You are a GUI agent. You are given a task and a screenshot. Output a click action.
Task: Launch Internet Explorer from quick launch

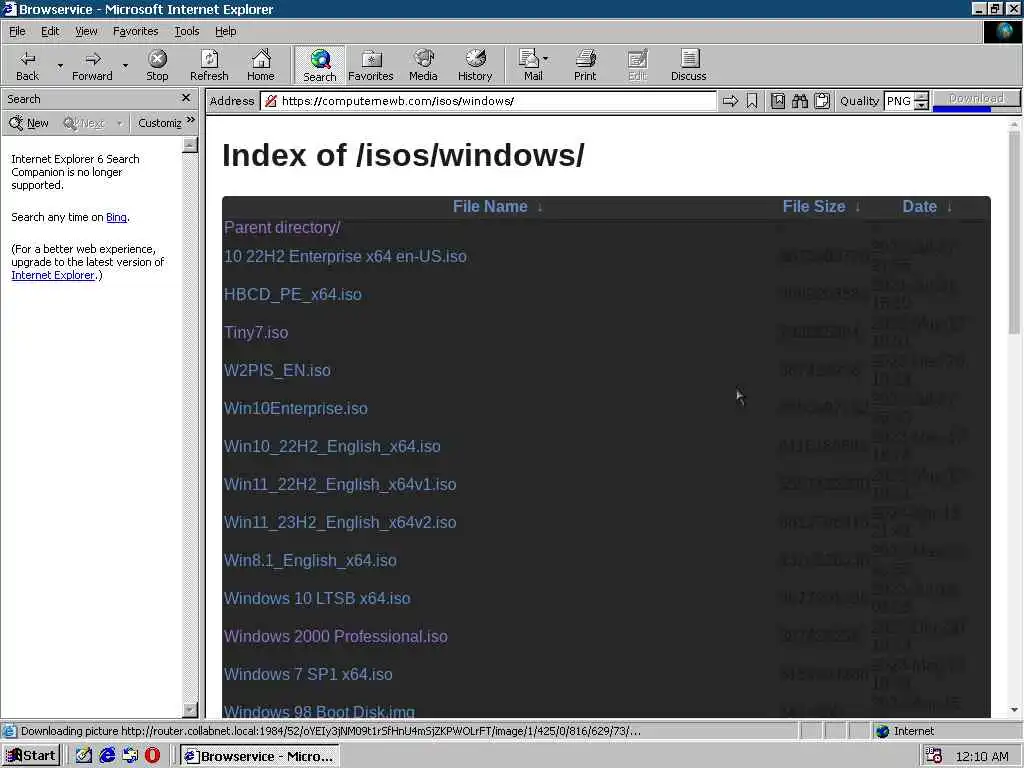tap(107, 756)
